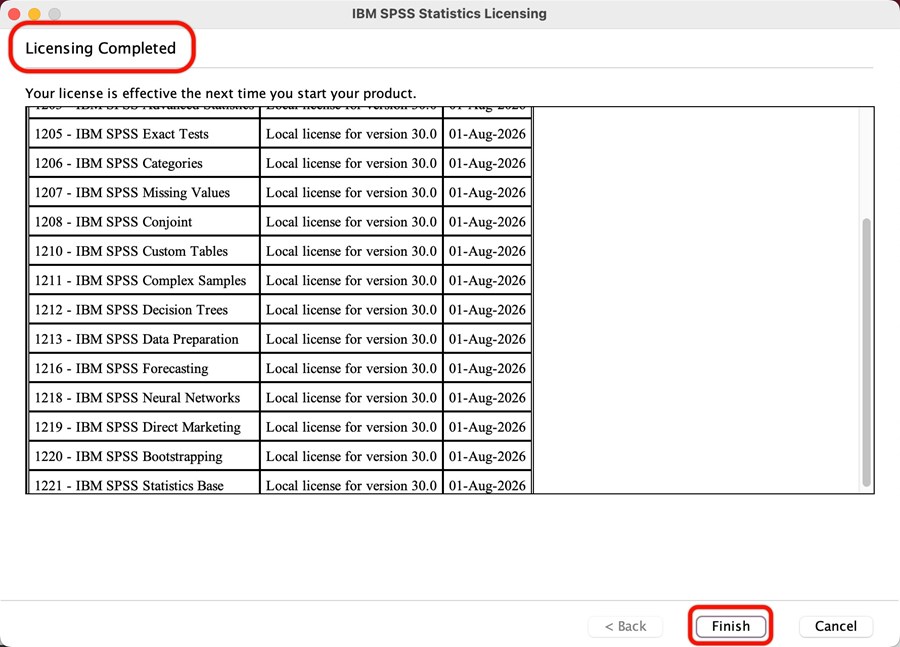Screen dimensions: 900x647
Task: Select the 01-Aug-2026 expiry for Complex Samples
Action: click(x=487, y=280)
